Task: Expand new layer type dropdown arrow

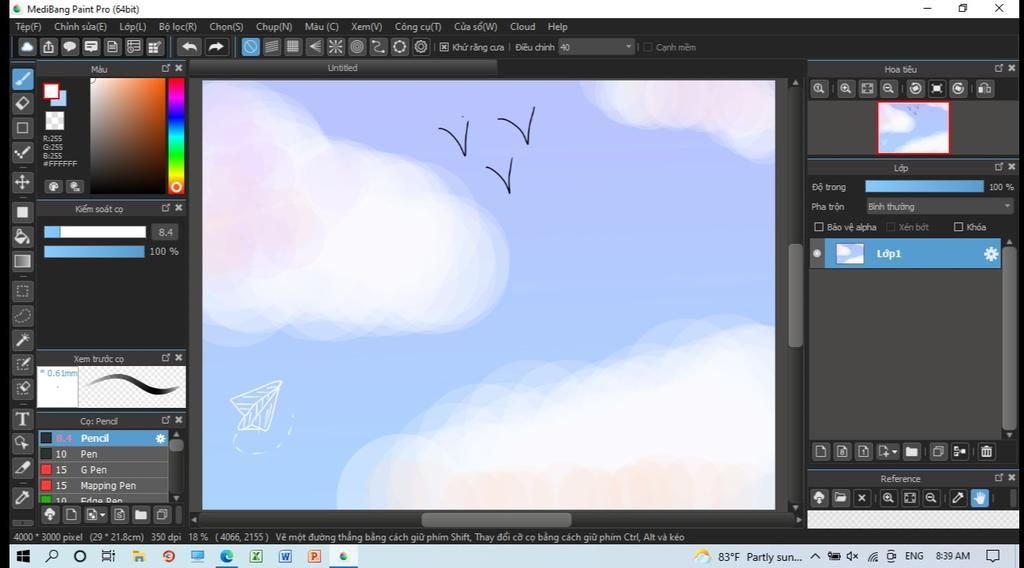Action: click(894, 452)
